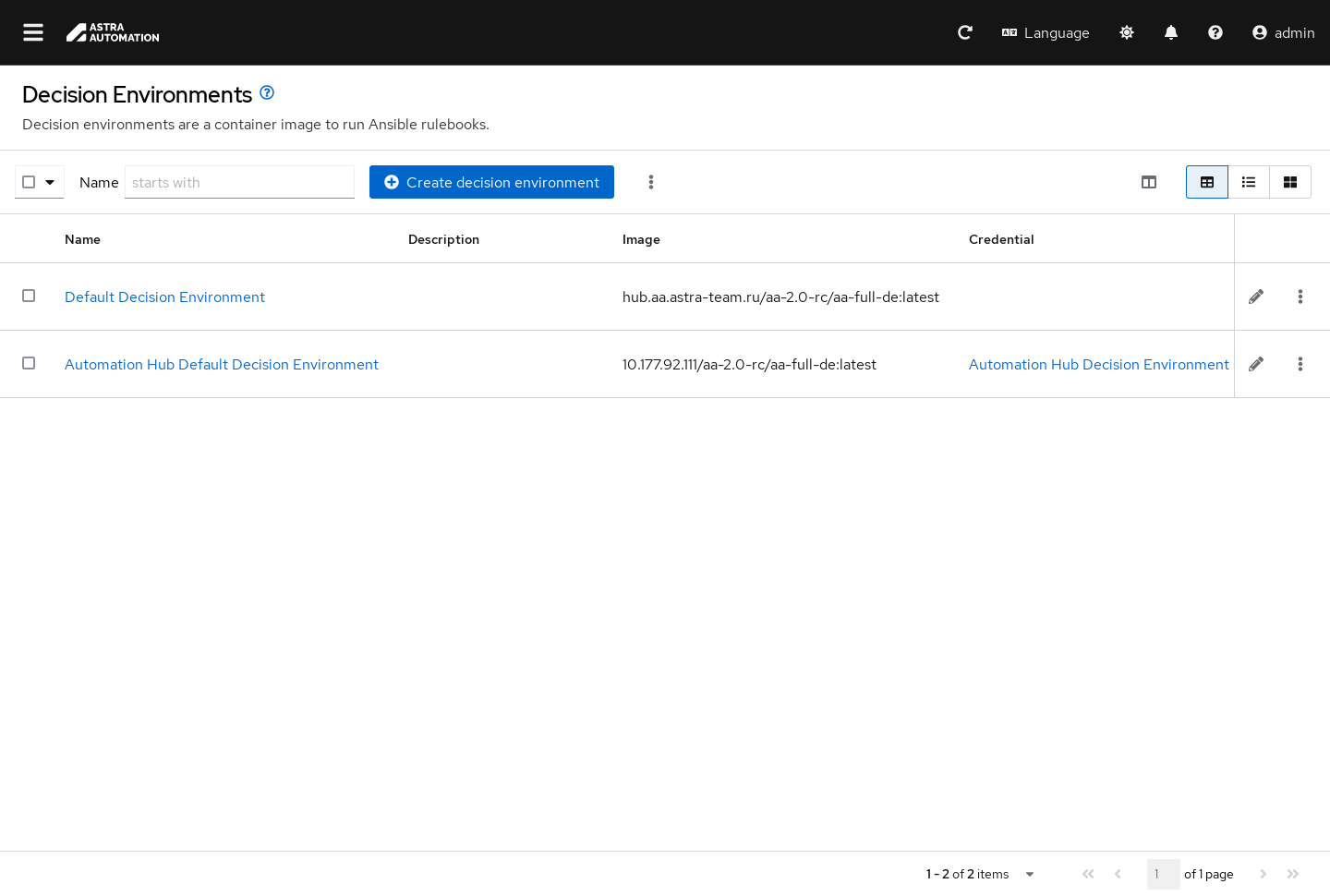
Task: Open the notifications bell
Action: 1171,32
